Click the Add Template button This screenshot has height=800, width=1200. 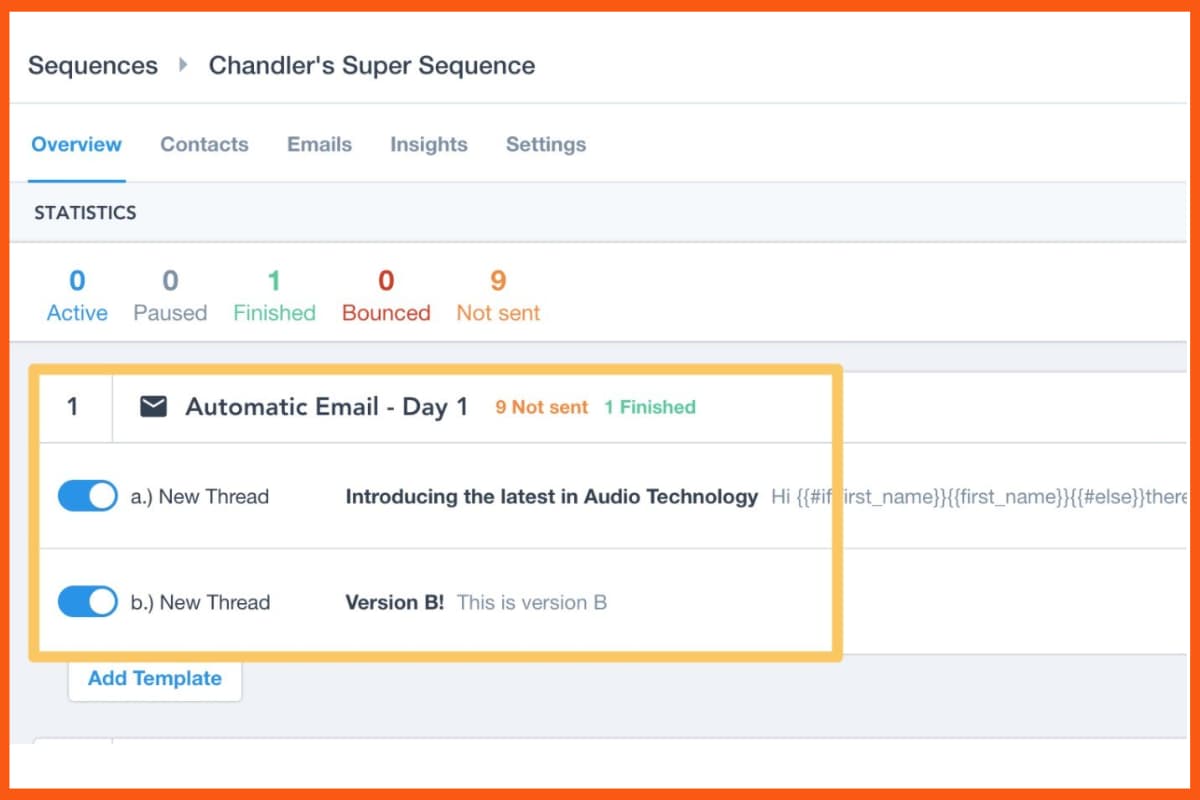coord(154,678)
